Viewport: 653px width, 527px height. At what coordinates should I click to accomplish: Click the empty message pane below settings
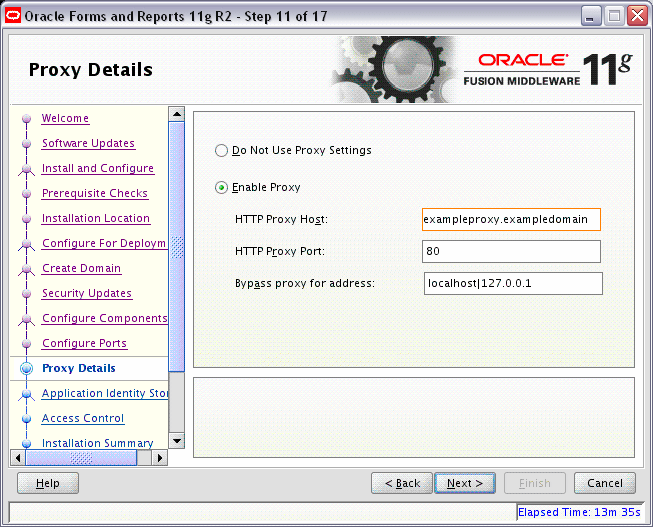(x=414, y=417)
